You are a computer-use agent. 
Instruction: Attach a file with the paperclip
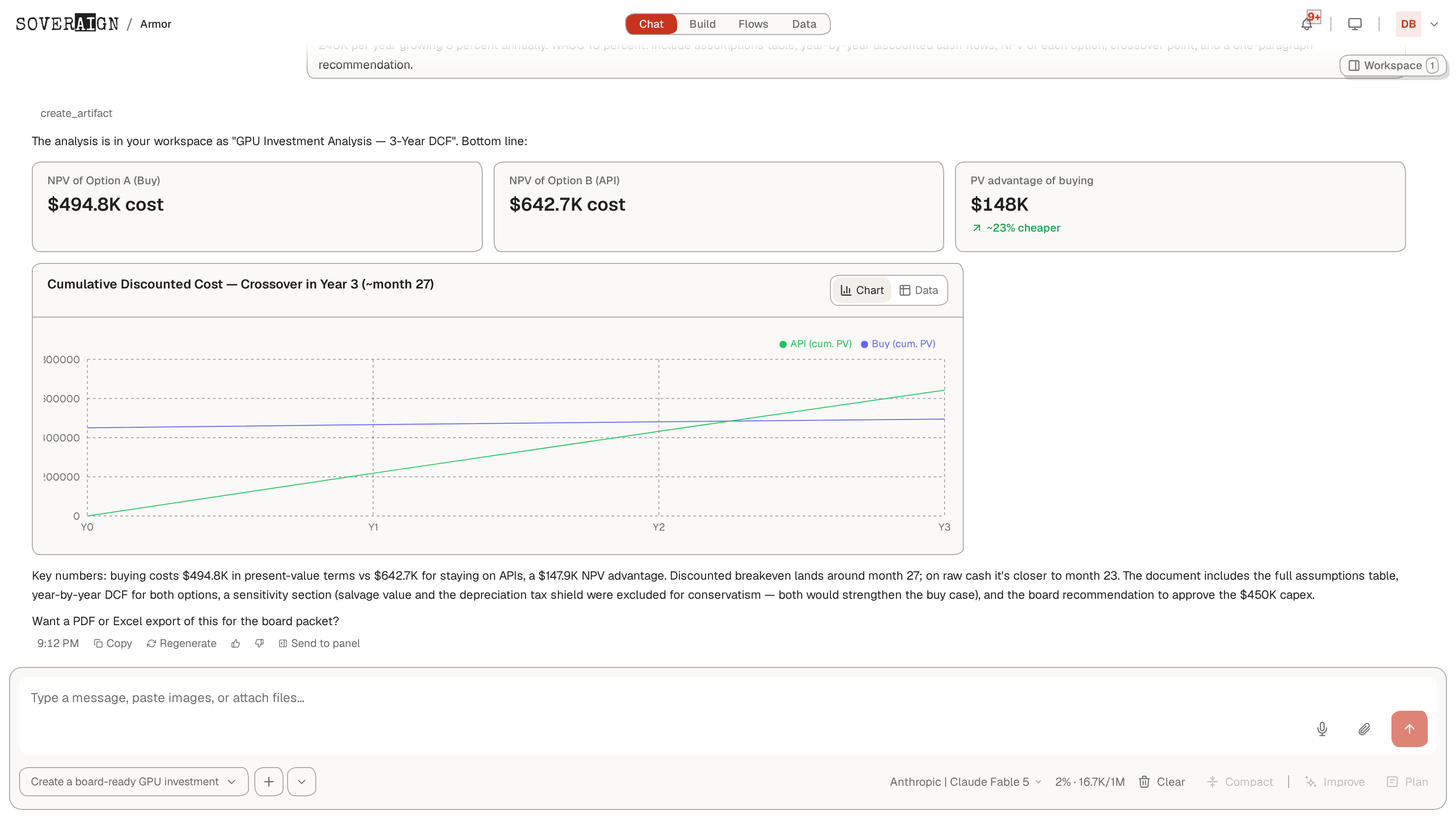tap(1364, 729)
